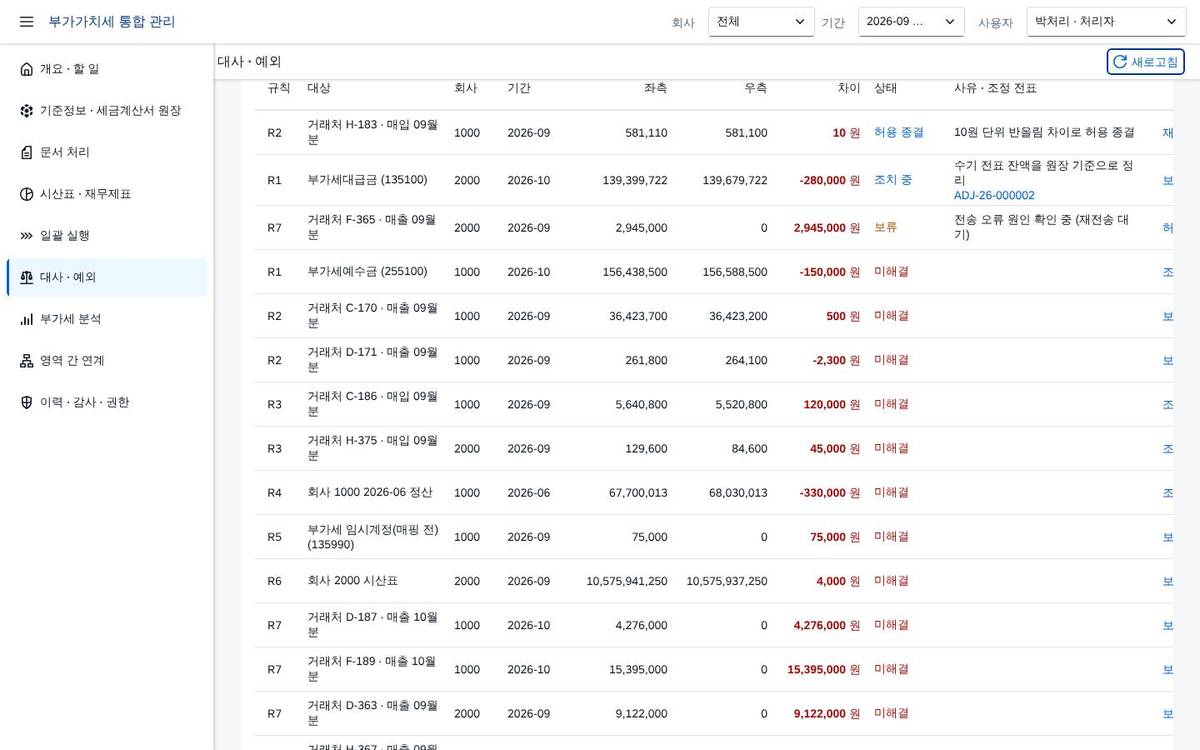Click the left amount 581,110
Screen dimensions: 1200x750
[646, 133]
